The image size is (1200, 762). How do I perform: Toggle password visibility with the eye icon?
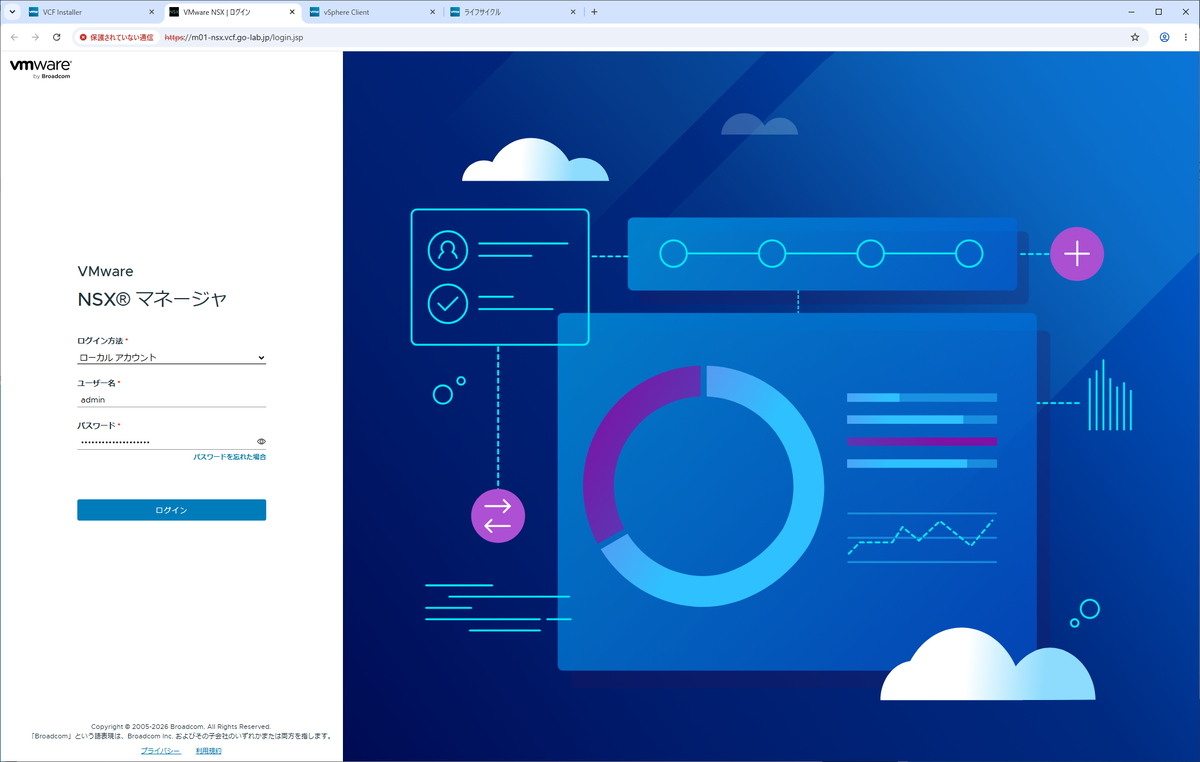click(x=261, y=441)
